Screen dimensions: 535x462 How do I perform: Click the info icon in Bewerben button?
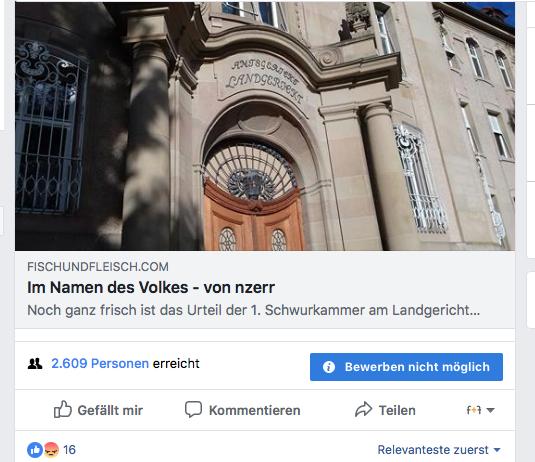click(x=329, y=367)
